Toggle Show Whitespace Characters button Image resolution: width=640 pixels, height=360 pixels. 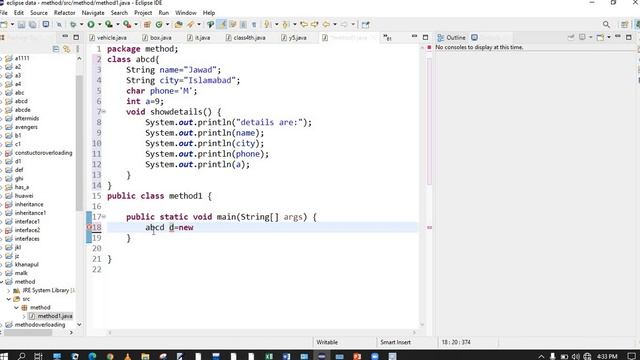(253, 24)
